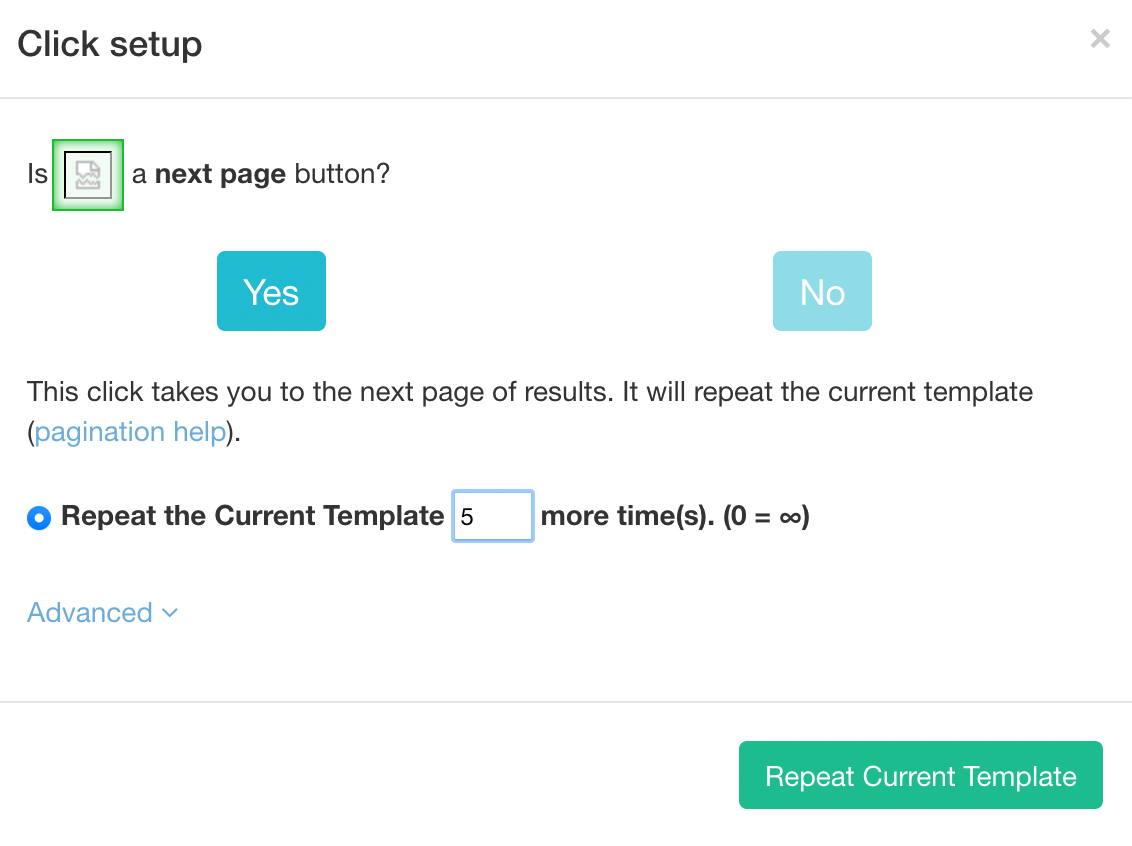
Task: Focus the repeat count input showing 5
Action: (493, 516)
